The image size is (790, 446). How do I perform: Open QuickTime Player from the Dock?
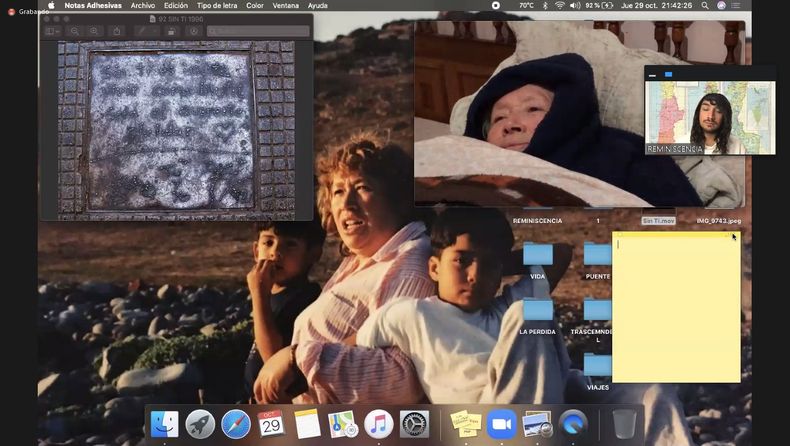(x=573, y=424)
